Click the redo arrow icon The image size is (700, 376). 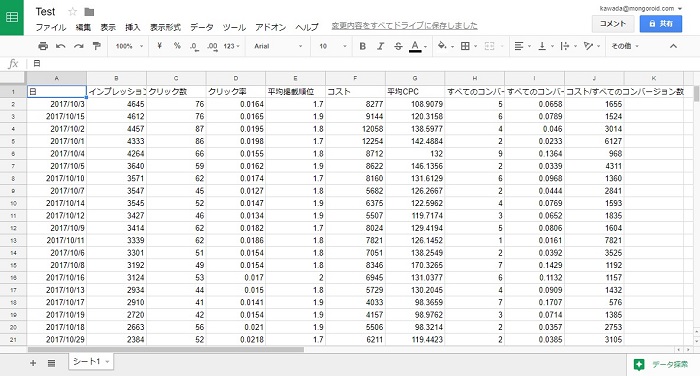coord(79,46)
